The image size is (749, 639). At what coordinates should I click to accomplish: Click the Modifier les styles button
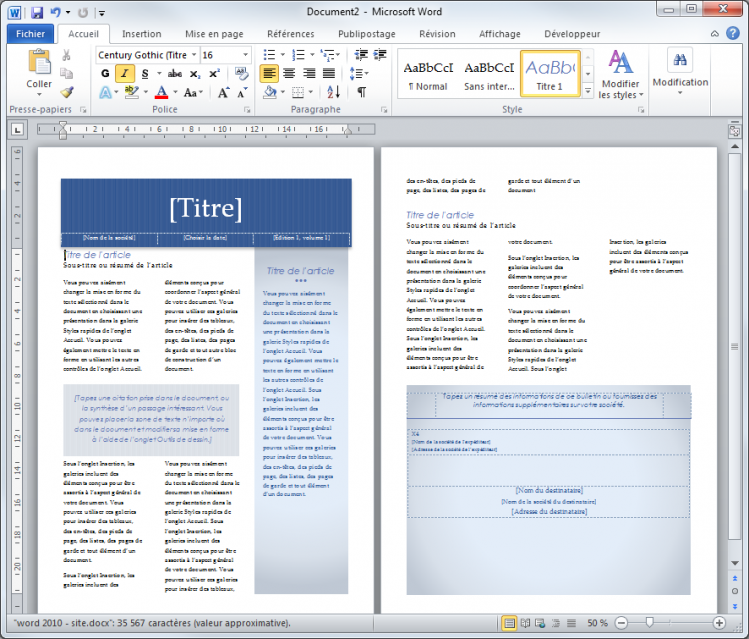point(620,75)
